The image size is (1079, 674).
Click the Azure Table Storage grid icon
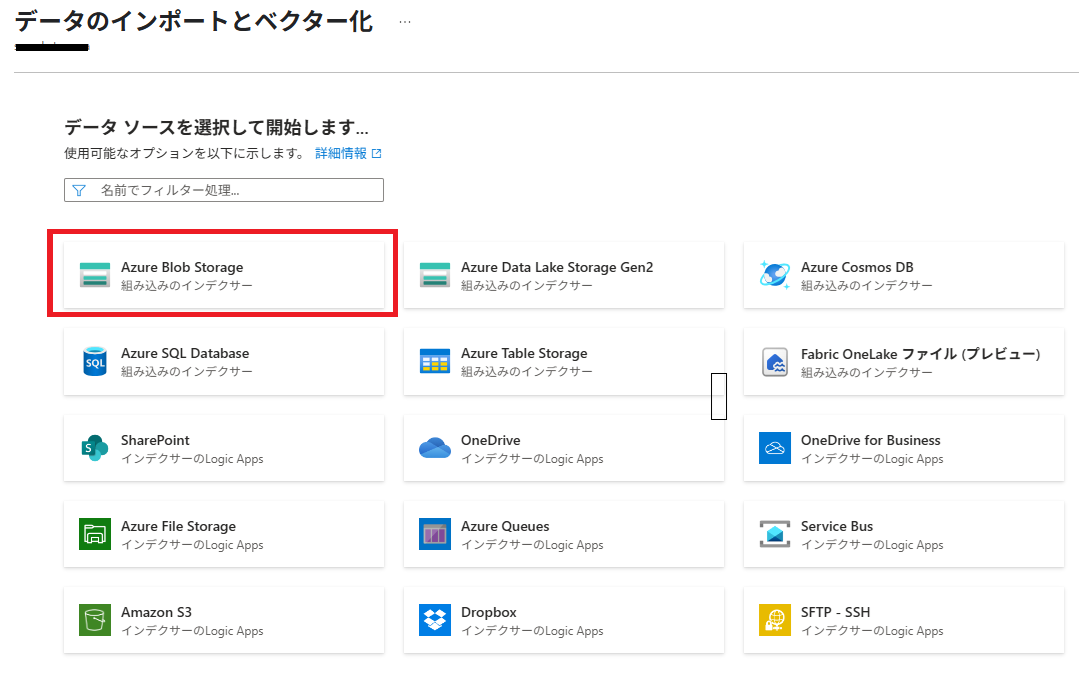pos(435,361)
